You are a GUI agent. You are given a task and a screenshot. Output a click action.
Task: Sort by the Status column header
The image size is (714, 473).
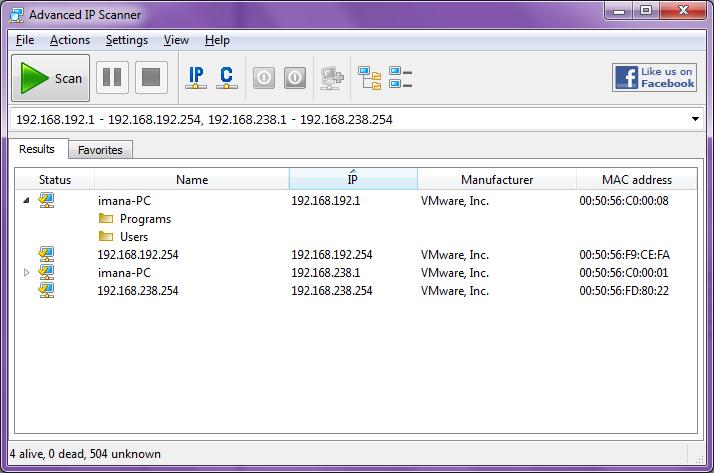point(55,179)
